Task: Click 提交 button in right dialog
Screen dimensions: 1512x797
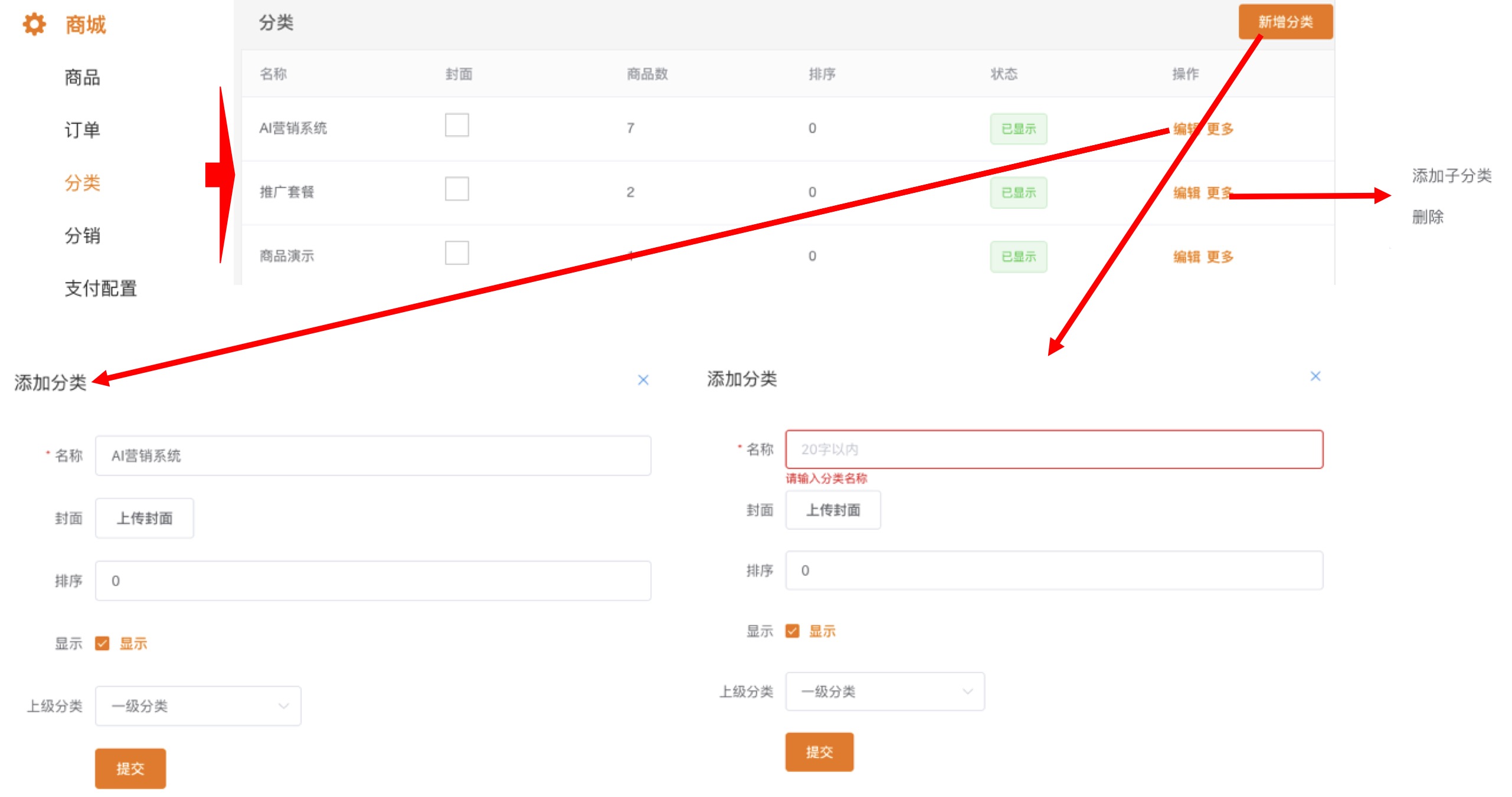Action: click(x=819, y=752)
